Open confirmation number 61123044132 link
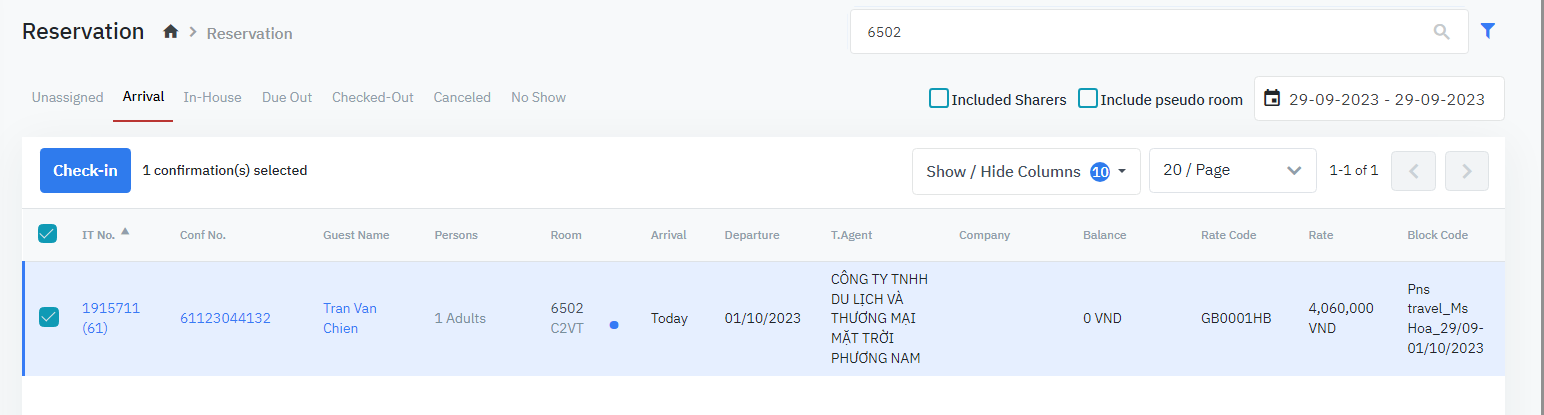This screenshot has width=1544, height=415. coord(225,318)
